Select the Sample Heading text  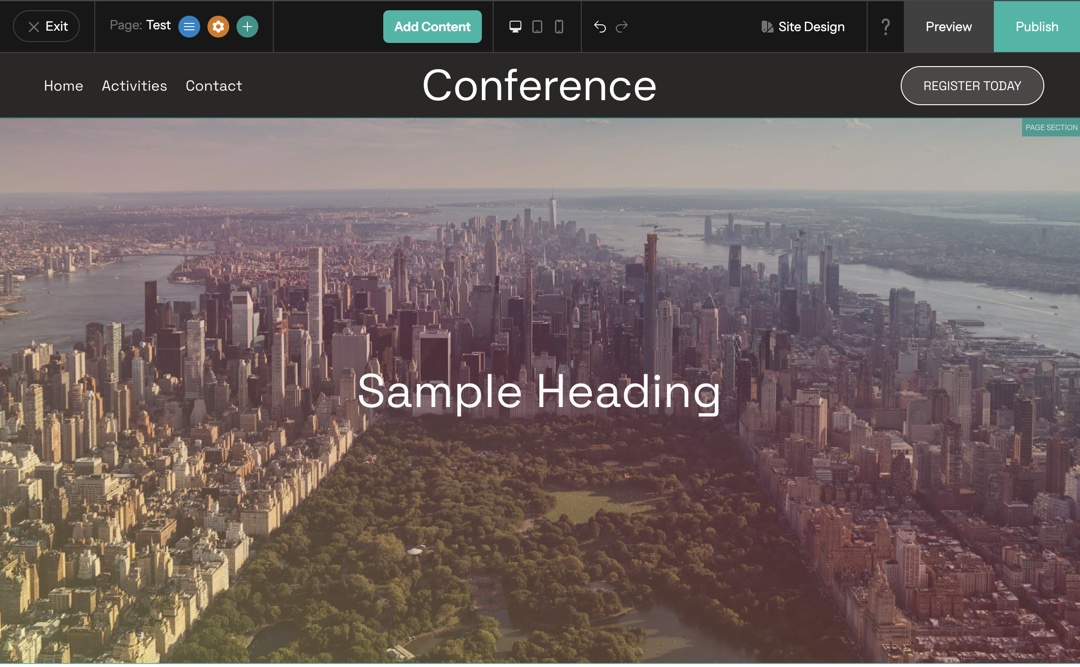coord(539,391)
